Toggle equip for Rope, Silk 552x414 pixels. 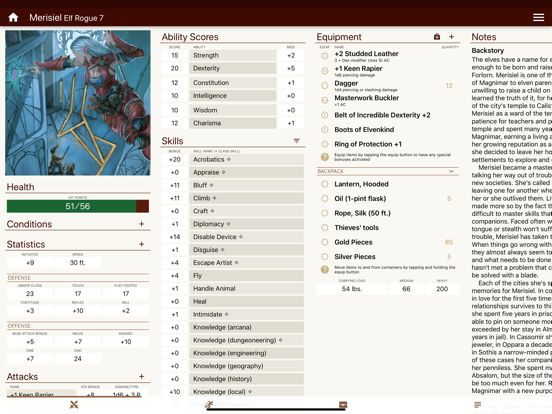coord(325,213)
